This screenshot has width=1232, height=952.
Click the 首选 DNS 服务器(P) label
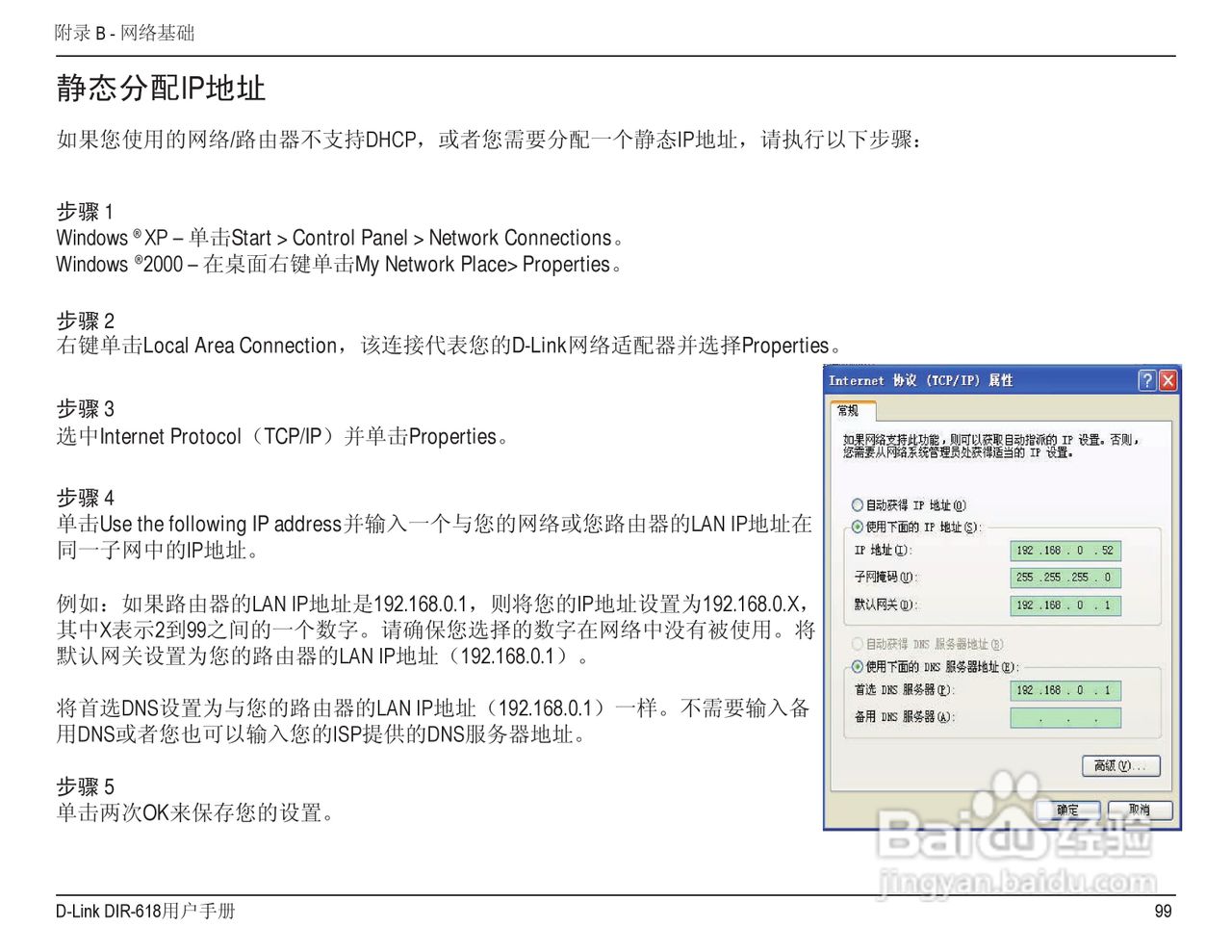(x=904, y=690)
